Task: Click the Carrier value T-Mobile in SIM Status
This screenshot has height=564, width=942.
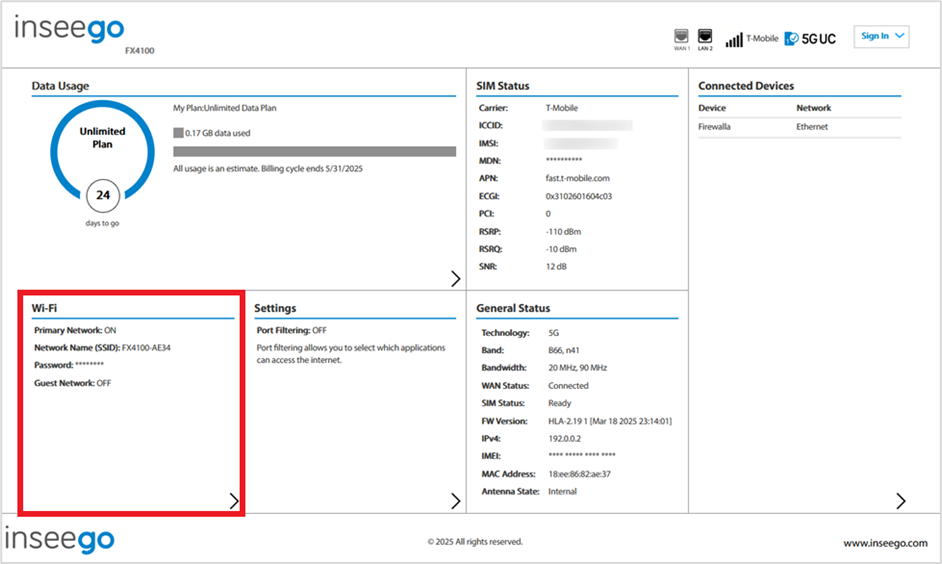Action: [x=562, y=108]
